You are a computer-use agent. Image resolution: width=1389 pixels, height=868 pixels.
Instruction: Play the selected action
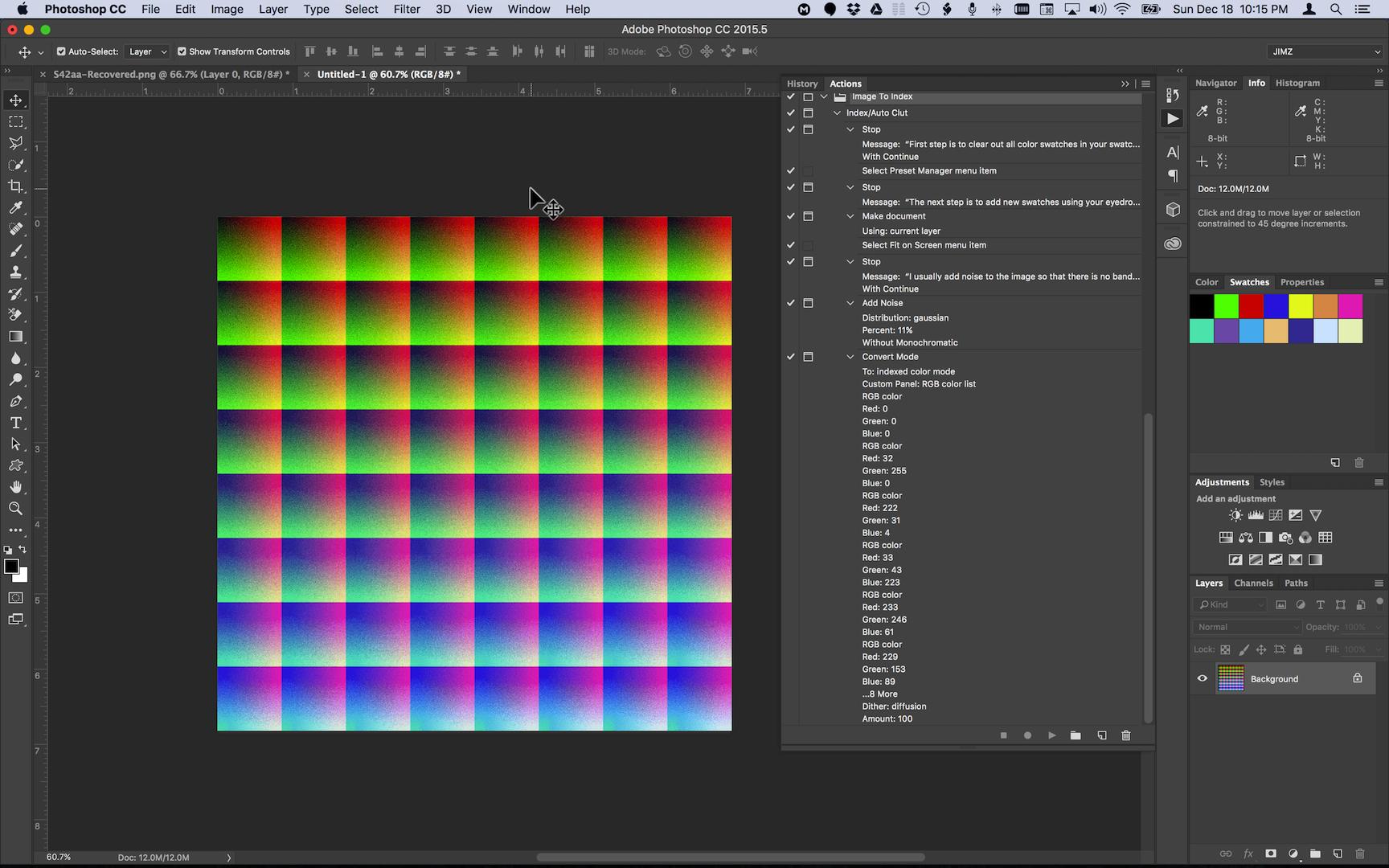[x=1051, y=735]
